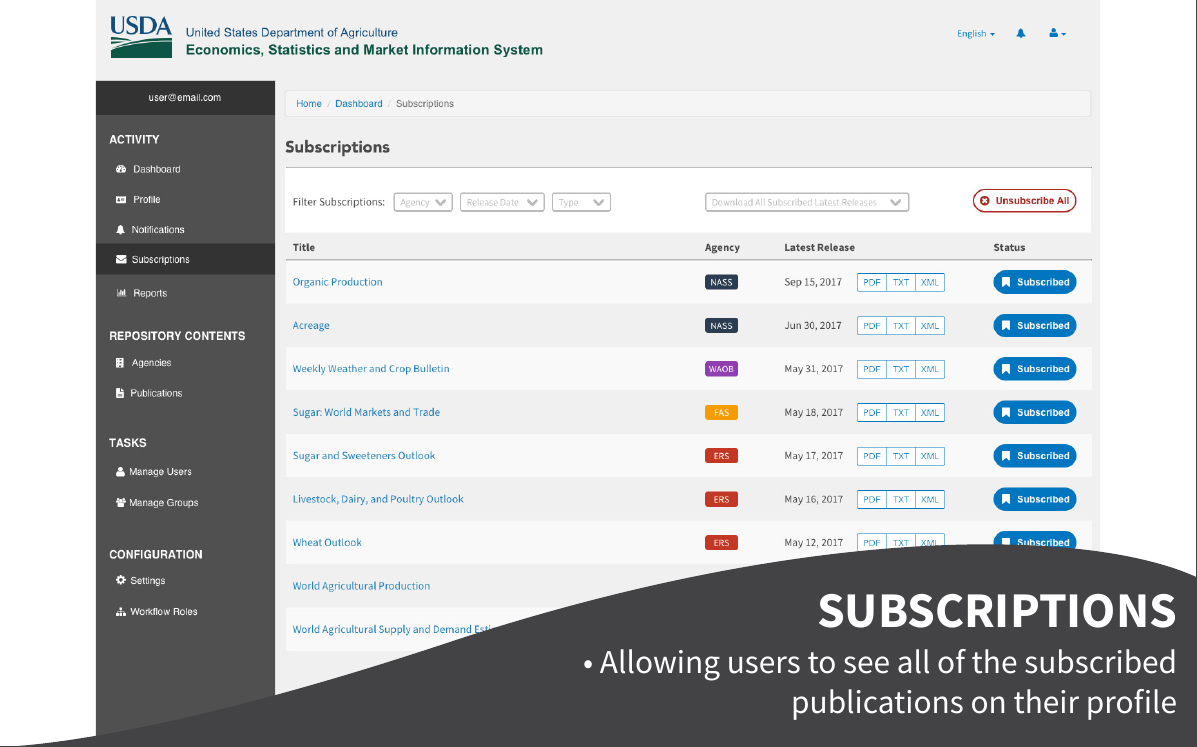1197x747 pixels.
Task: Open the Organic Production publication link
Action: 337,282
